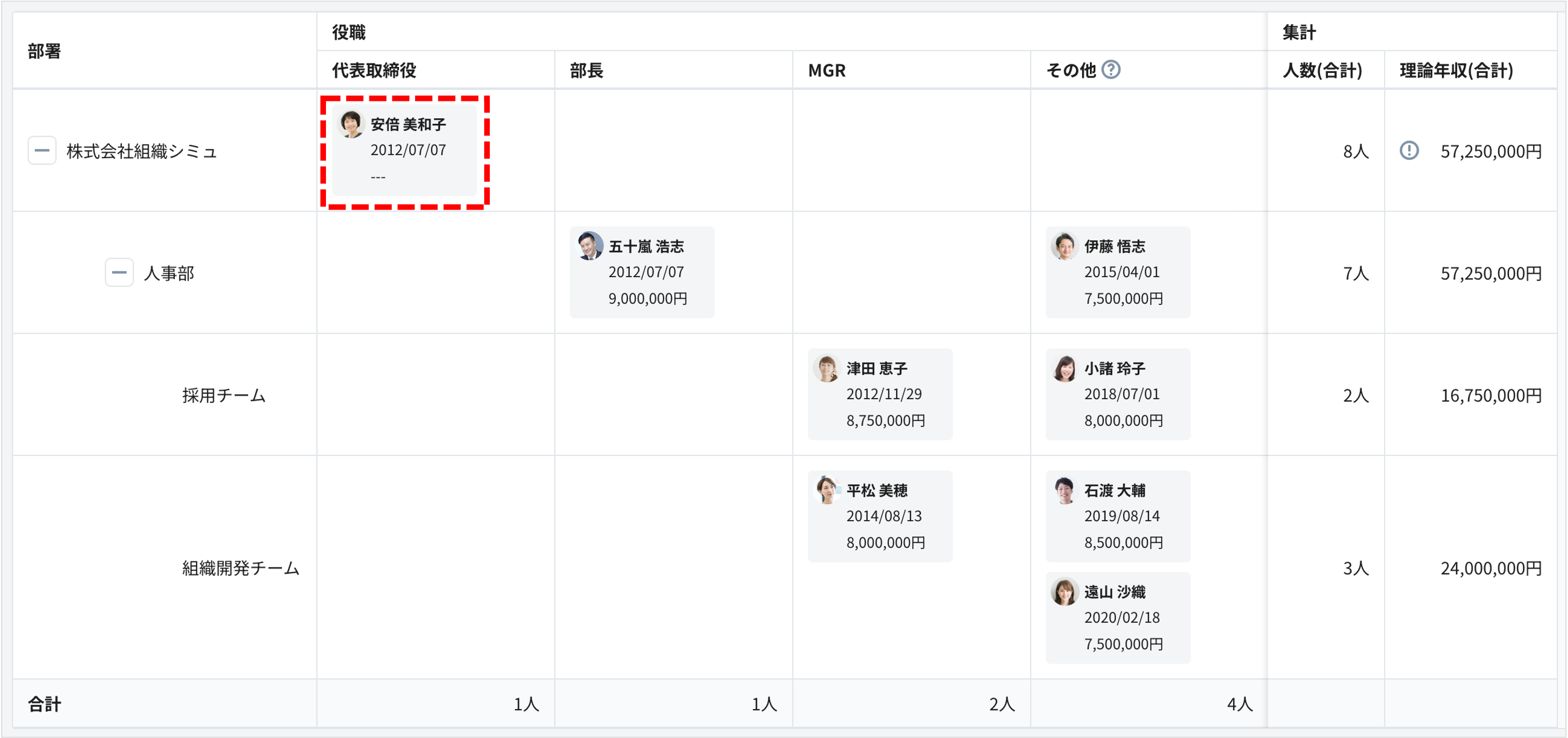The image size is (1568, 738).
Task: Open the help tooltip next to その他
Action: (x=1113, y=70)
